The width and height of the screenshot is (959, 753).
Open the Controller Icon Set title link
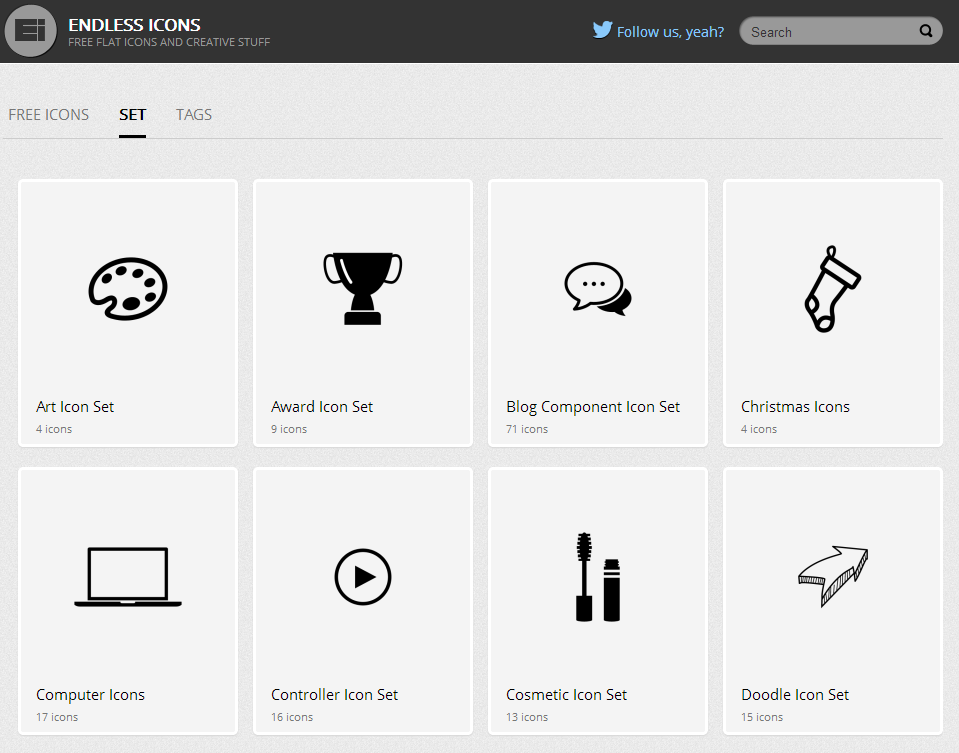(x=334, y=695)
